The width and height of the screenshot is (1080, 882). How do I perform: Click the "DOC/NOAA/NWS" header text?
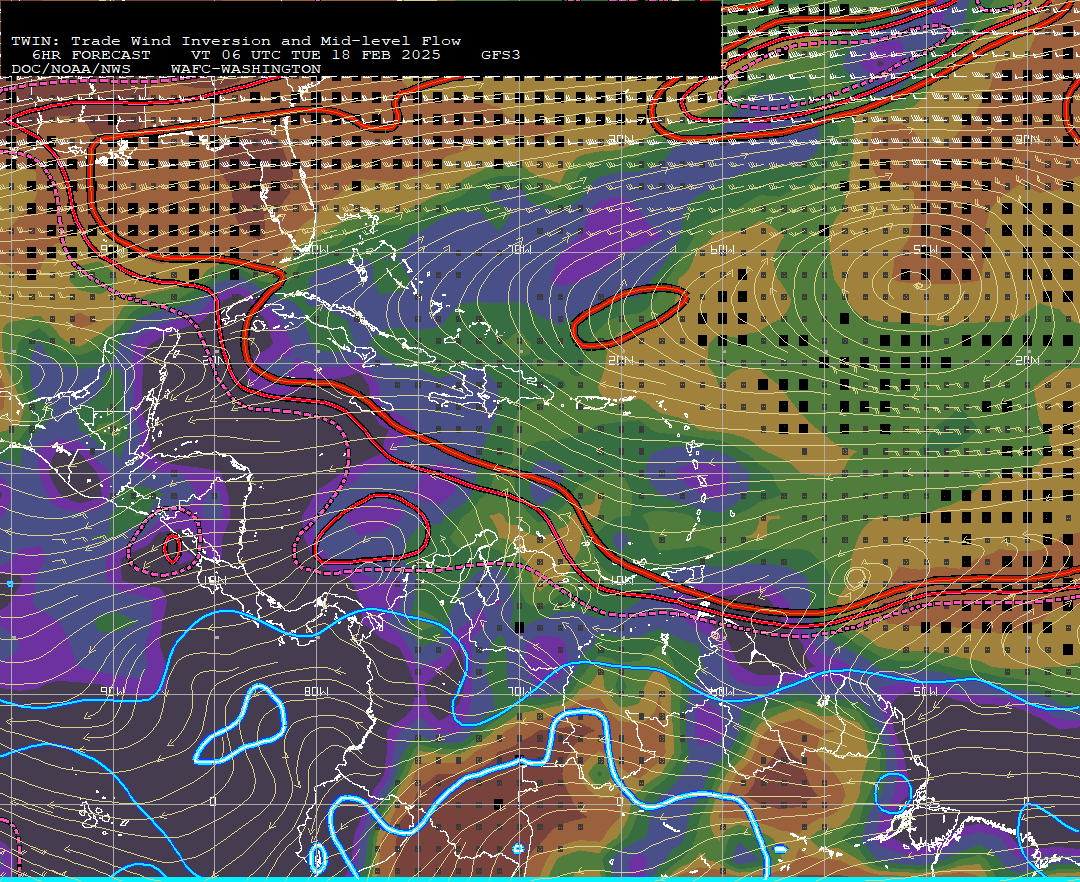(71, 70)
